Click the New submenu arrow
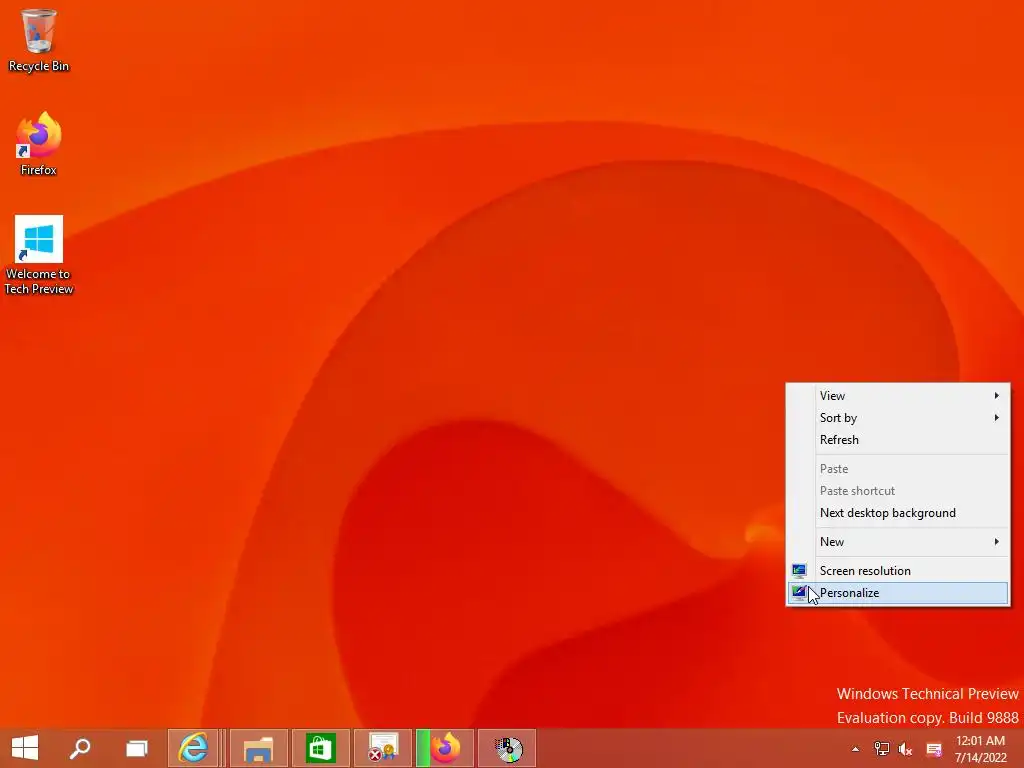This screenshot has width=1024, height=768. pyautogui.click(x=997, y=542)
